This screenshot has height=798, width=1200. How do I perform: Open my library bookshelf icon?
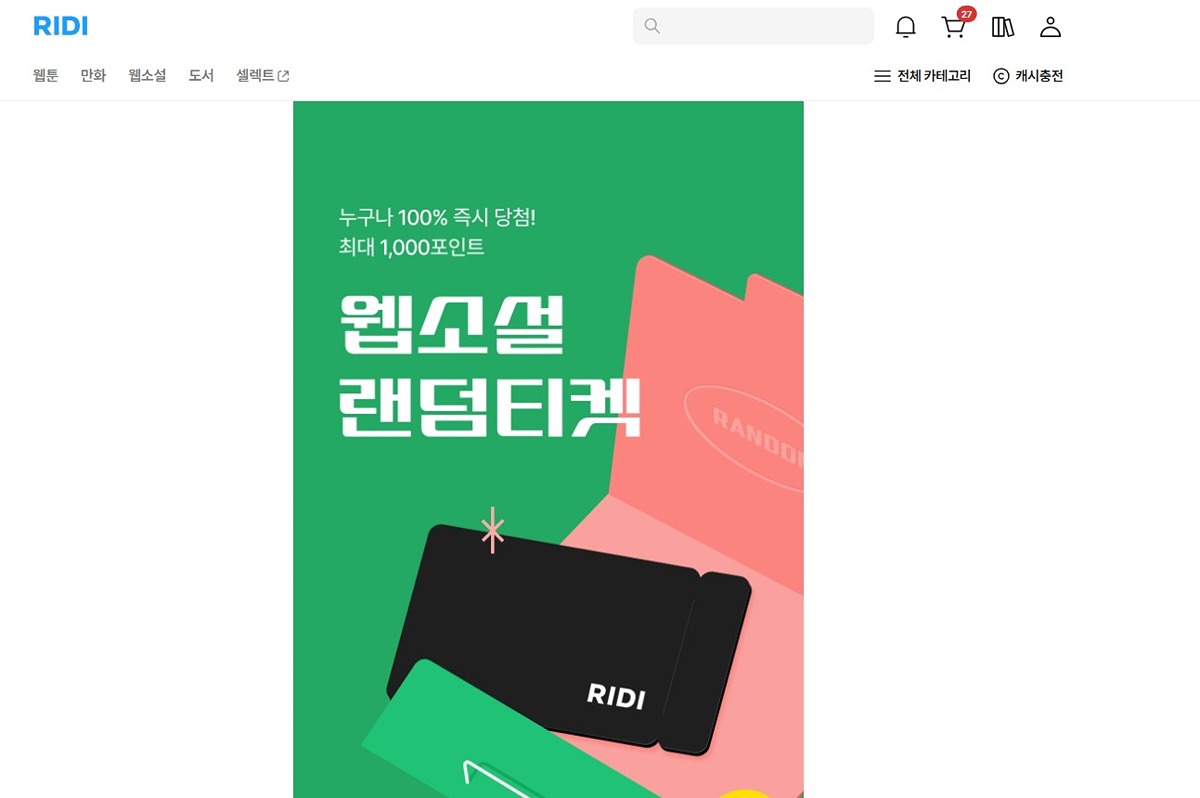[x=1002, y=27]
